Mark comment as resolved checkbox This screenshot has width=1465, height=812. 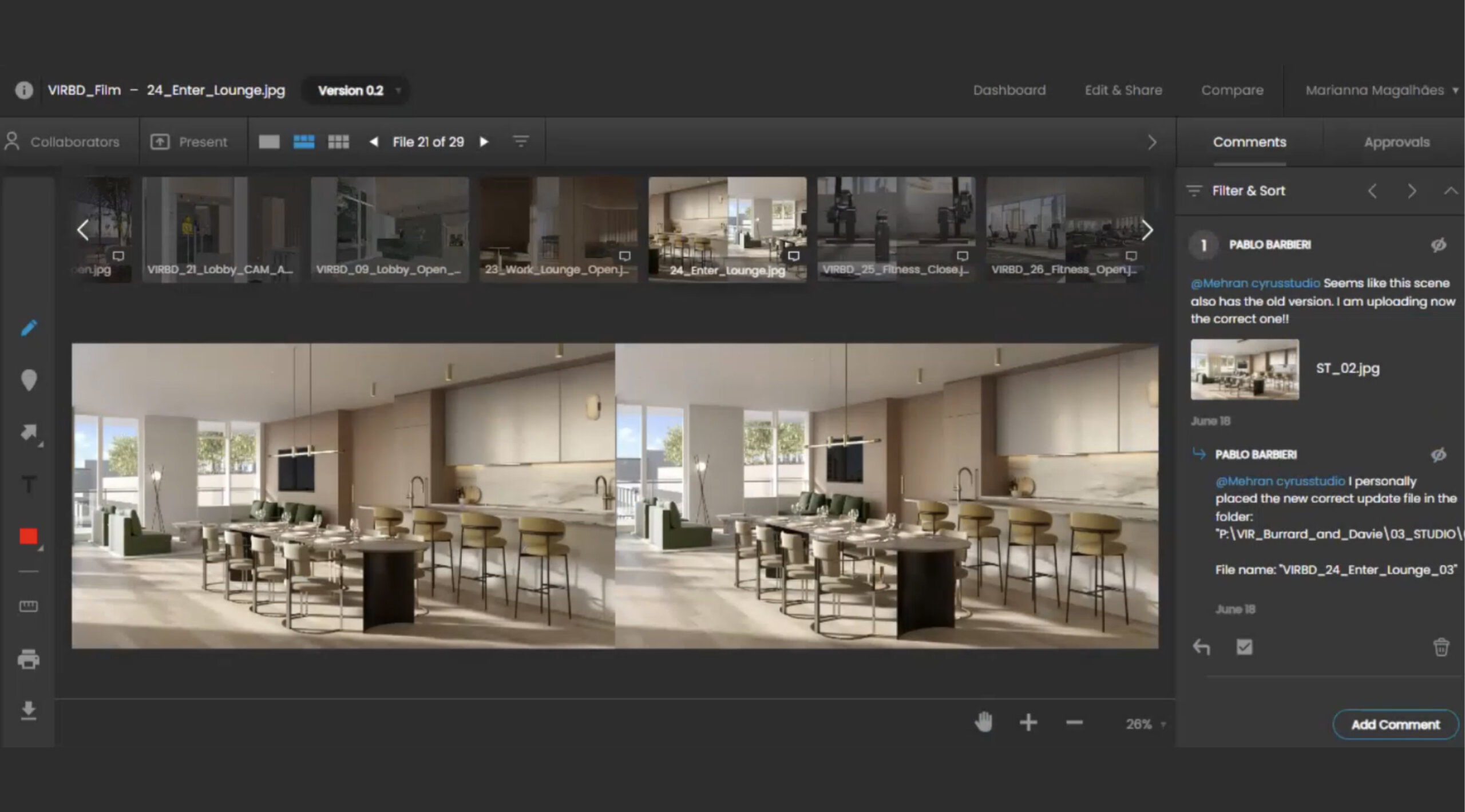[1244, 647]
